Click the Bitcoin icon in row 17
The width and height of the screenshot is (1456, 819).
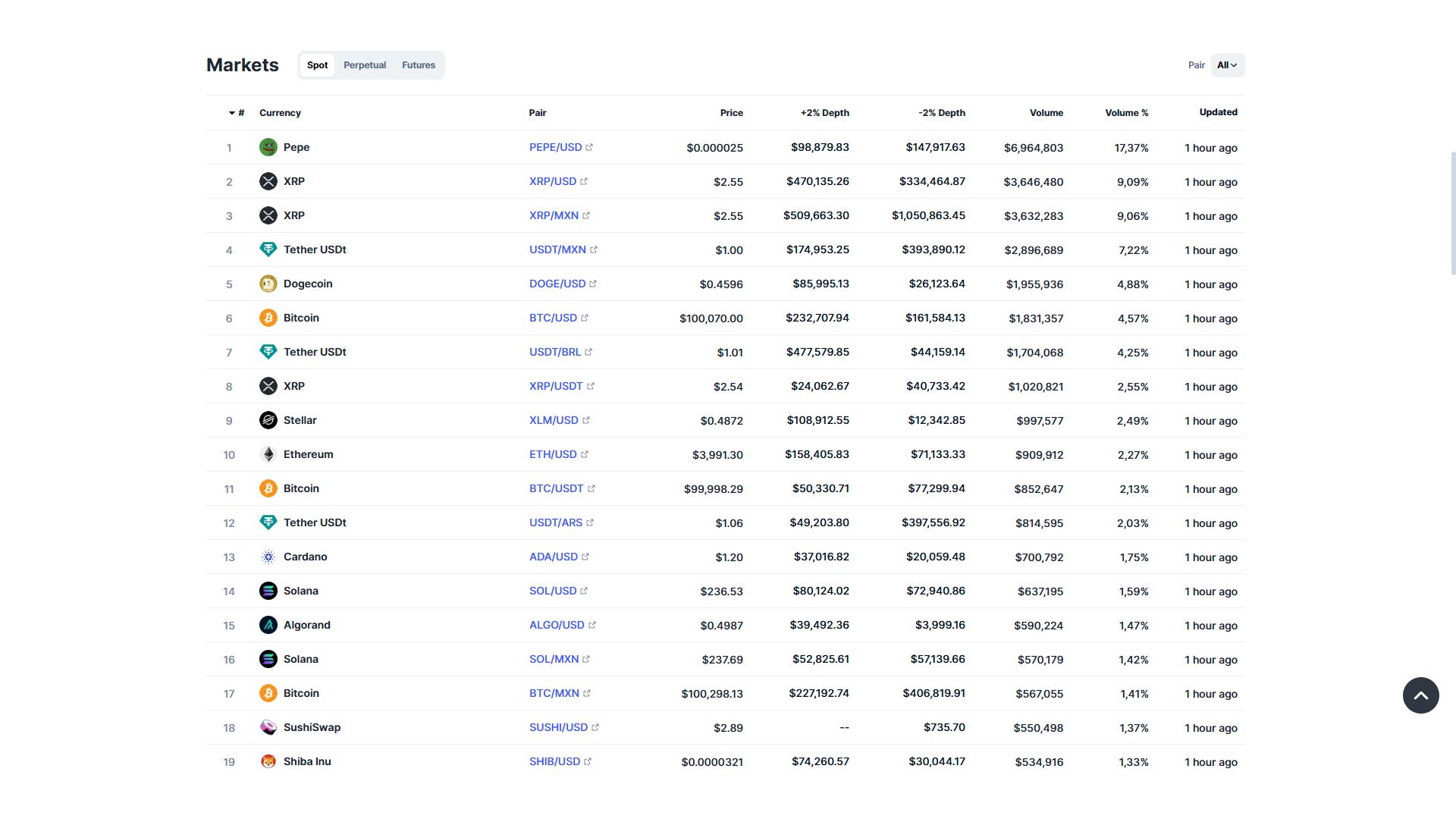coord(268,693)
